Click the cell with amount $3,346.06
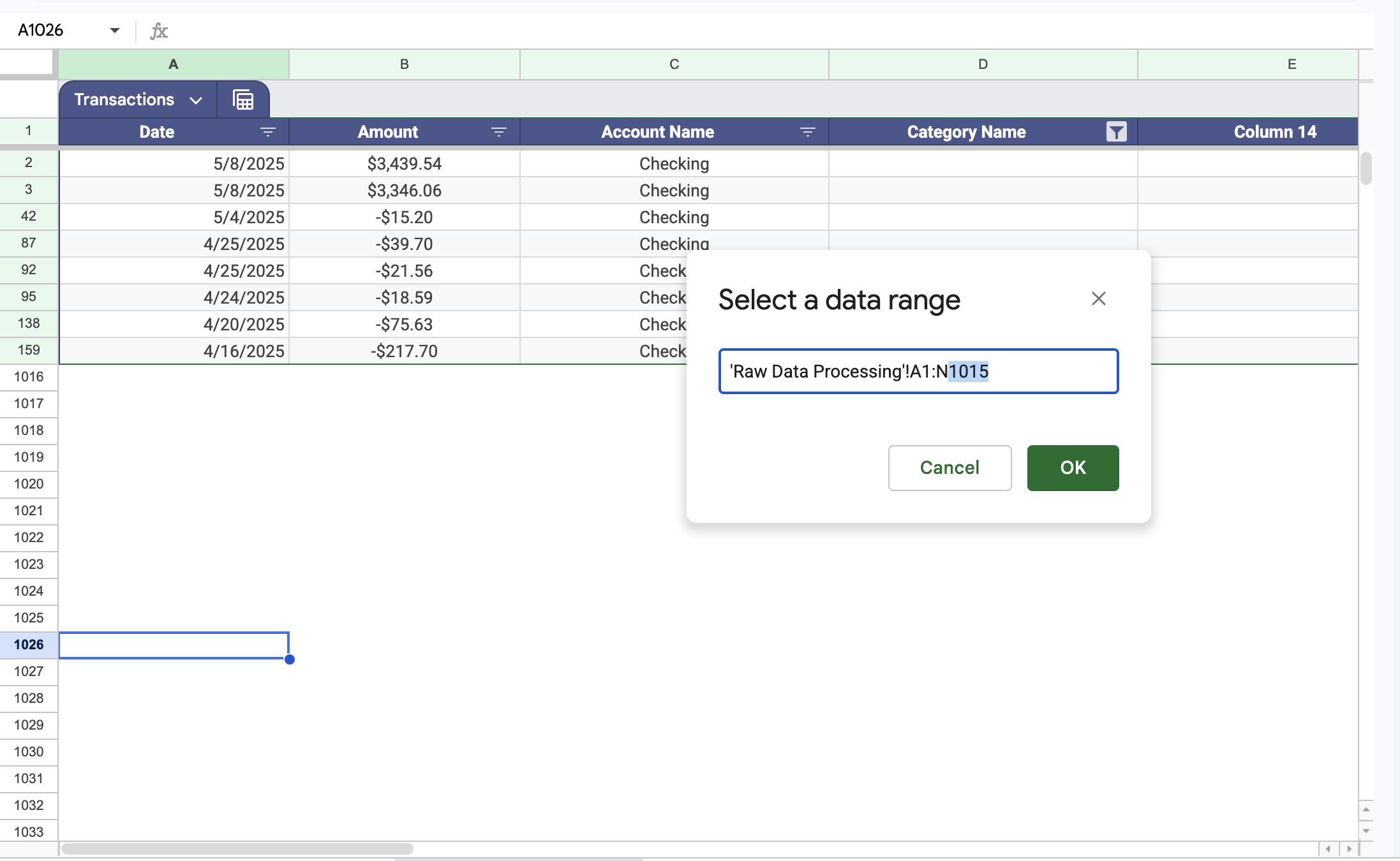The image size is (1400, 861). point(405,191)
